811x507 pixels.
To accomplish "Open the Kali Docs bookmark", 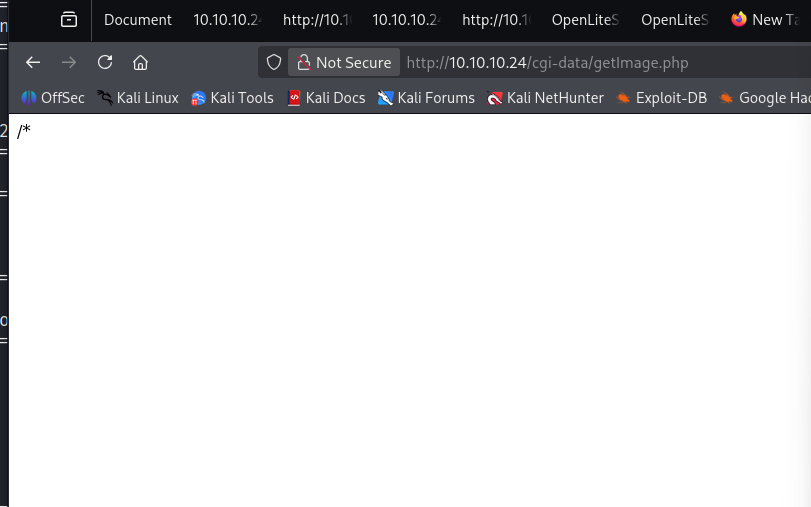I will [326, 98].
